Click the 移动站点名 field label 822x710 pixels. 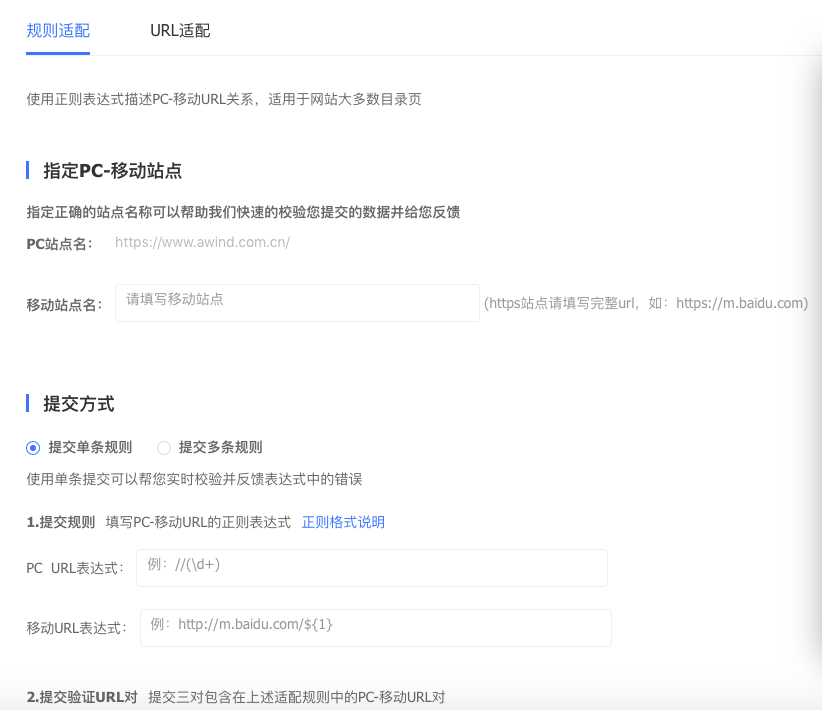point(64,305)
